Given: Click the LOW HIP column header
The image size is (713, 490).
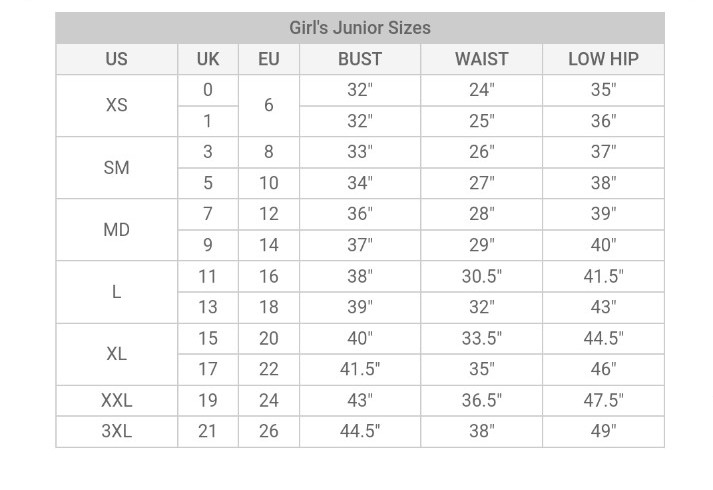Looking at the screenshot, I should 603,59.
